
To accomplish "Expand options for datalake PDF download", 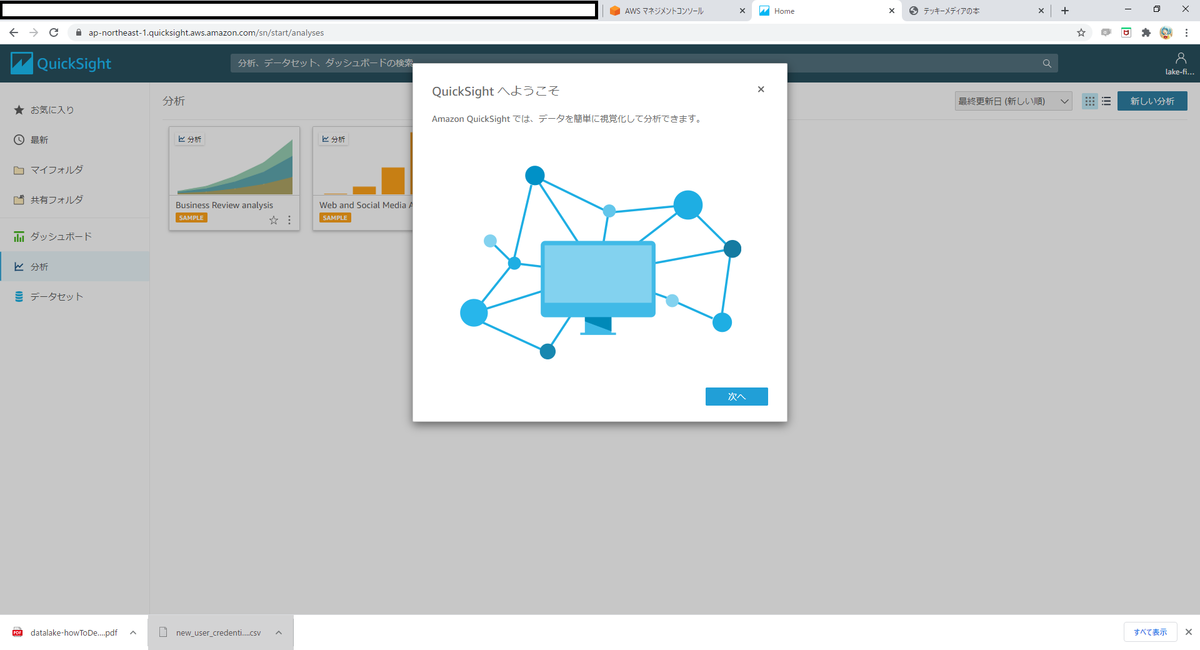I will (x=133, y=632).
